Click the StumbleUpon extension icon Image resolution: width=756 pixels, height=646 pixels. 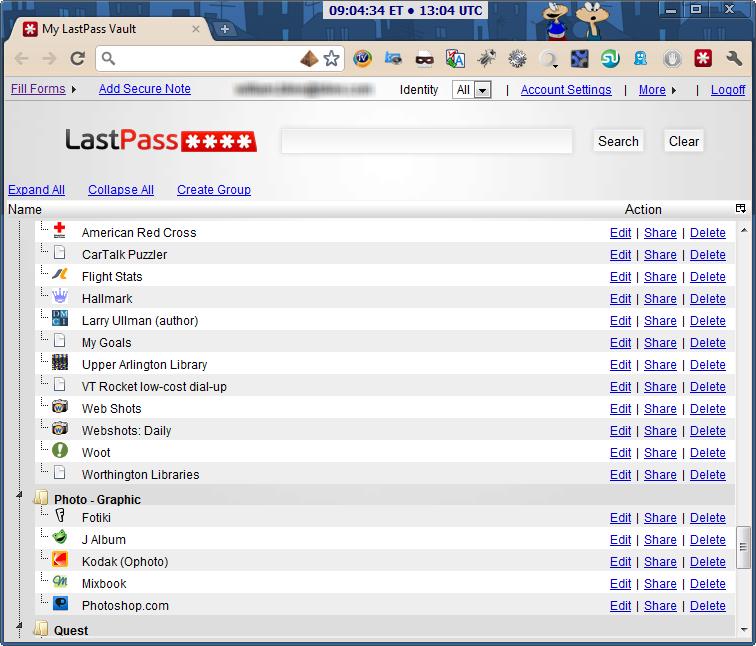pos(610,59)
